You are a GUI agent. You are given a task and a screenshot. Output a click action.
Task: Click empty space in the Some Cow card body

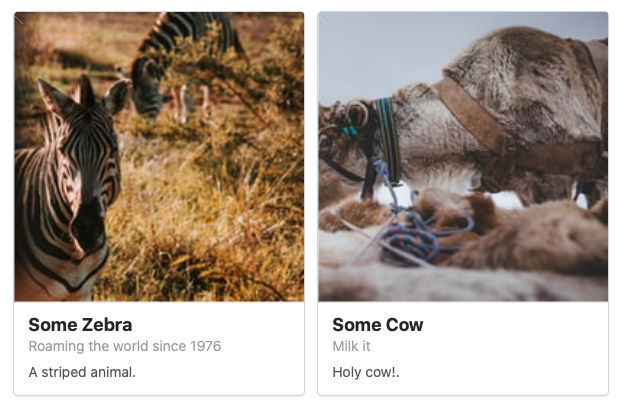pyautogui.click(x=515, y=348)
